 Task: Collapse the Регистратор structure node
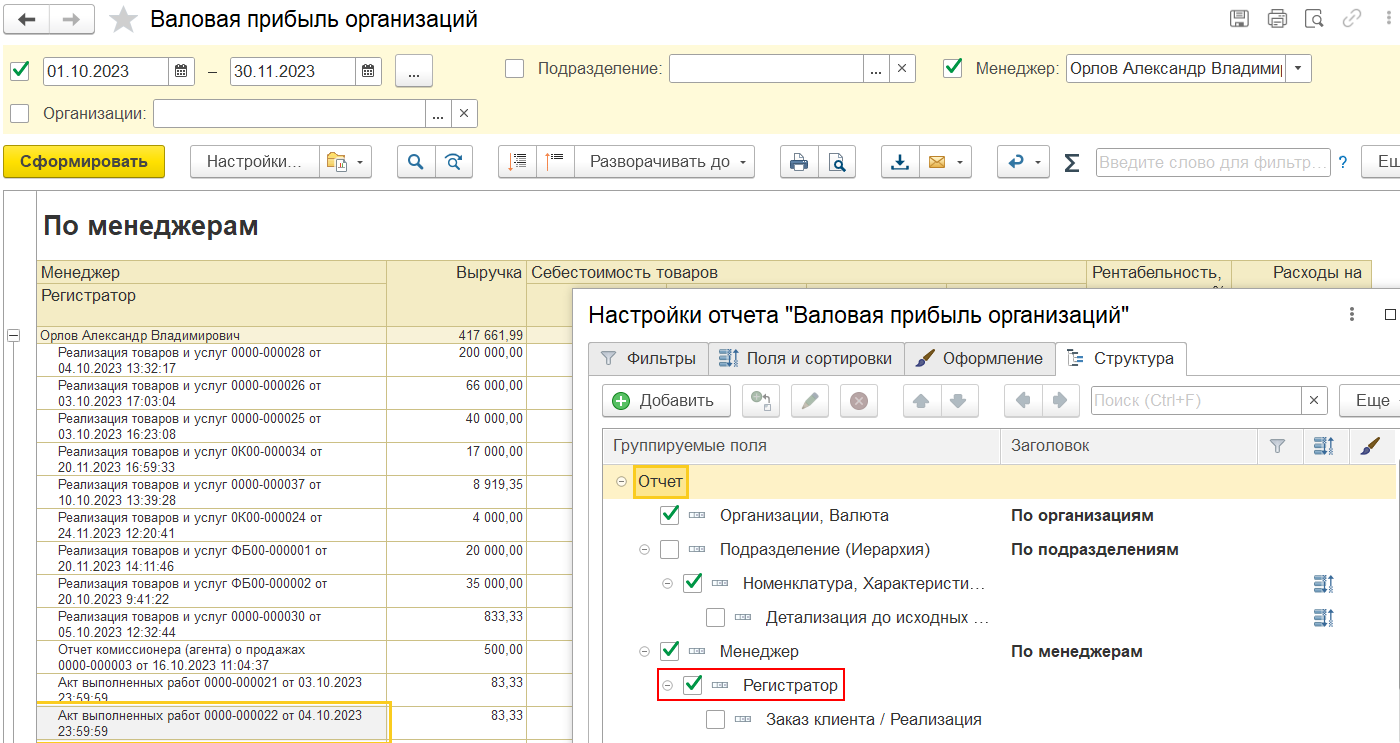tap(667, 685)
